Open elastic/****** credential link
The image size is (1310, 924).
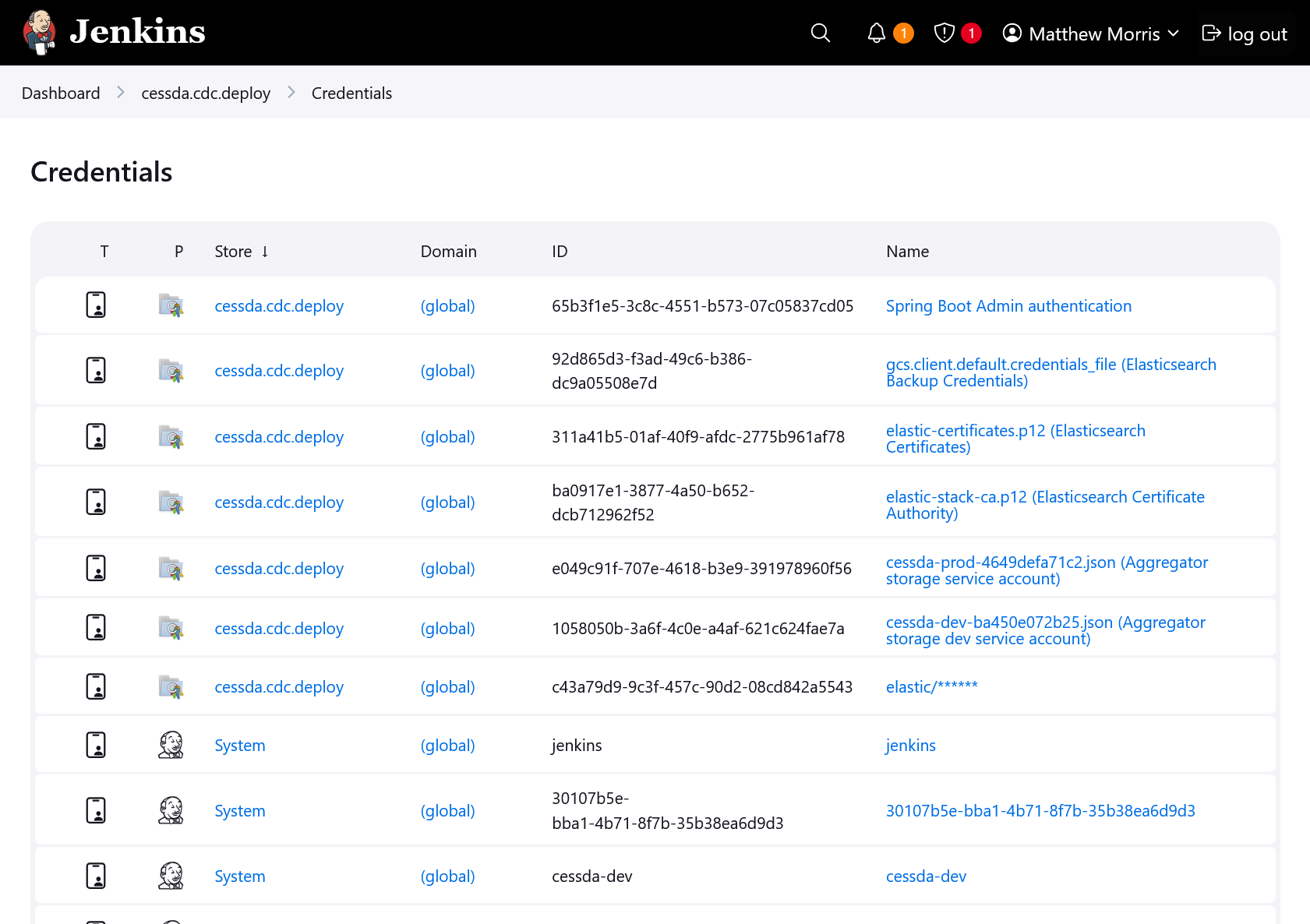coord(931,687)
